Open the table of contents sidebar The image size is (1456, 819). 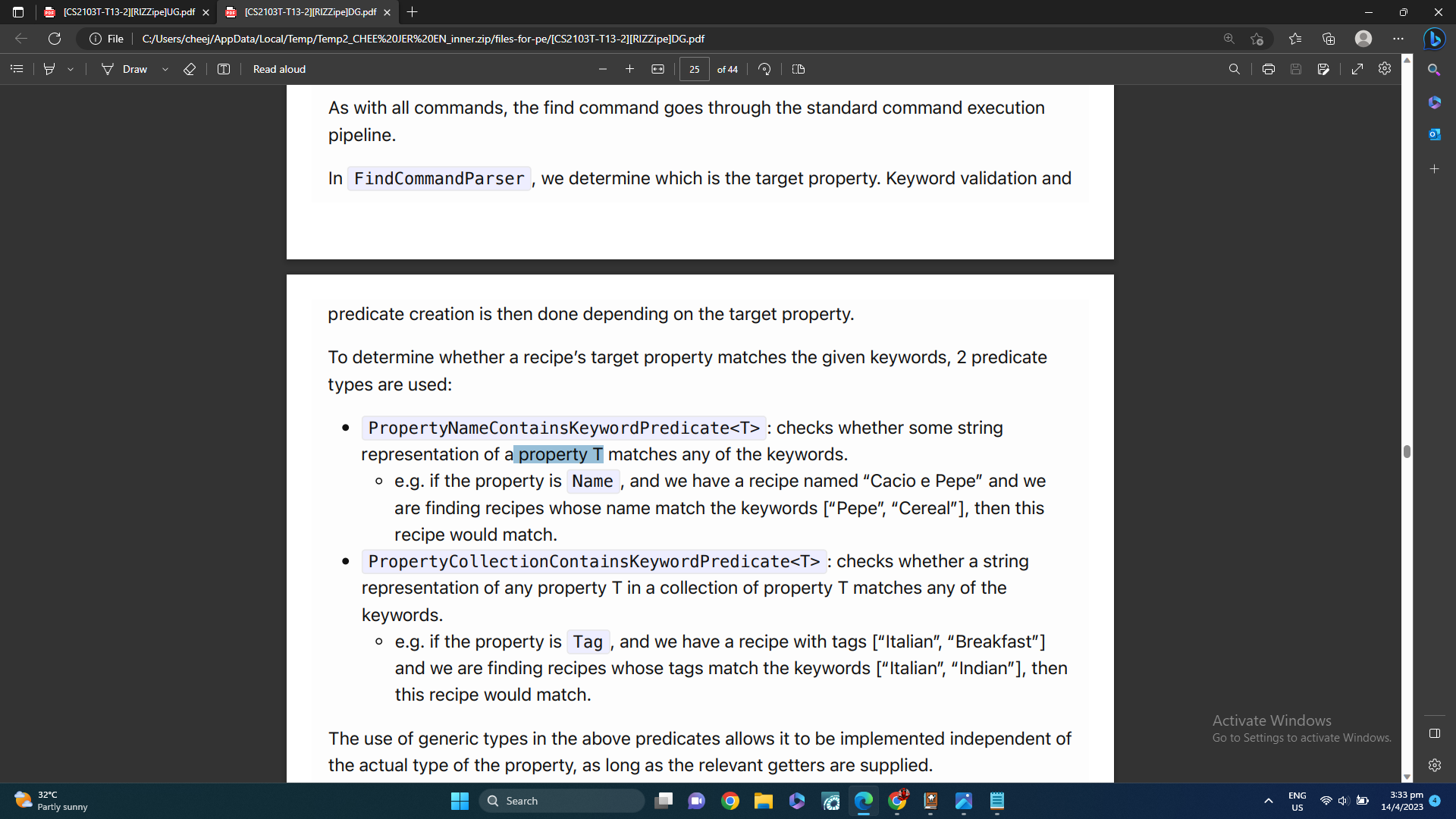(17, 69)
